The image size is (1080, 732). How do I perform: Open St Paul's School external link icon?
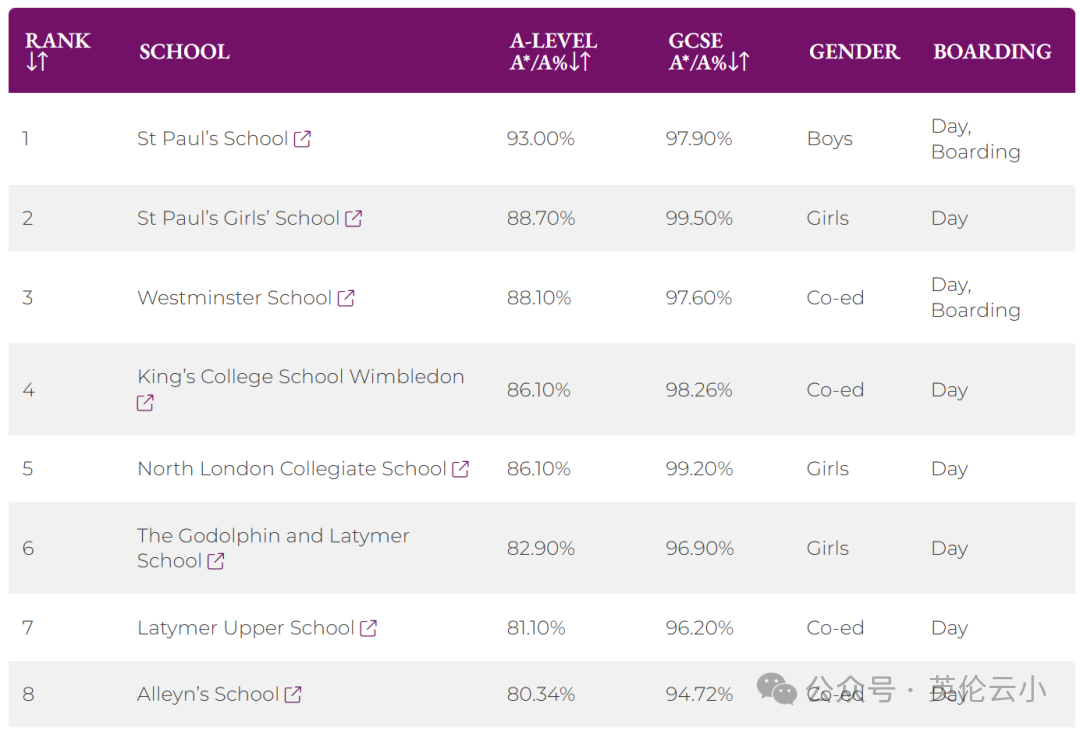click(303, 139)
